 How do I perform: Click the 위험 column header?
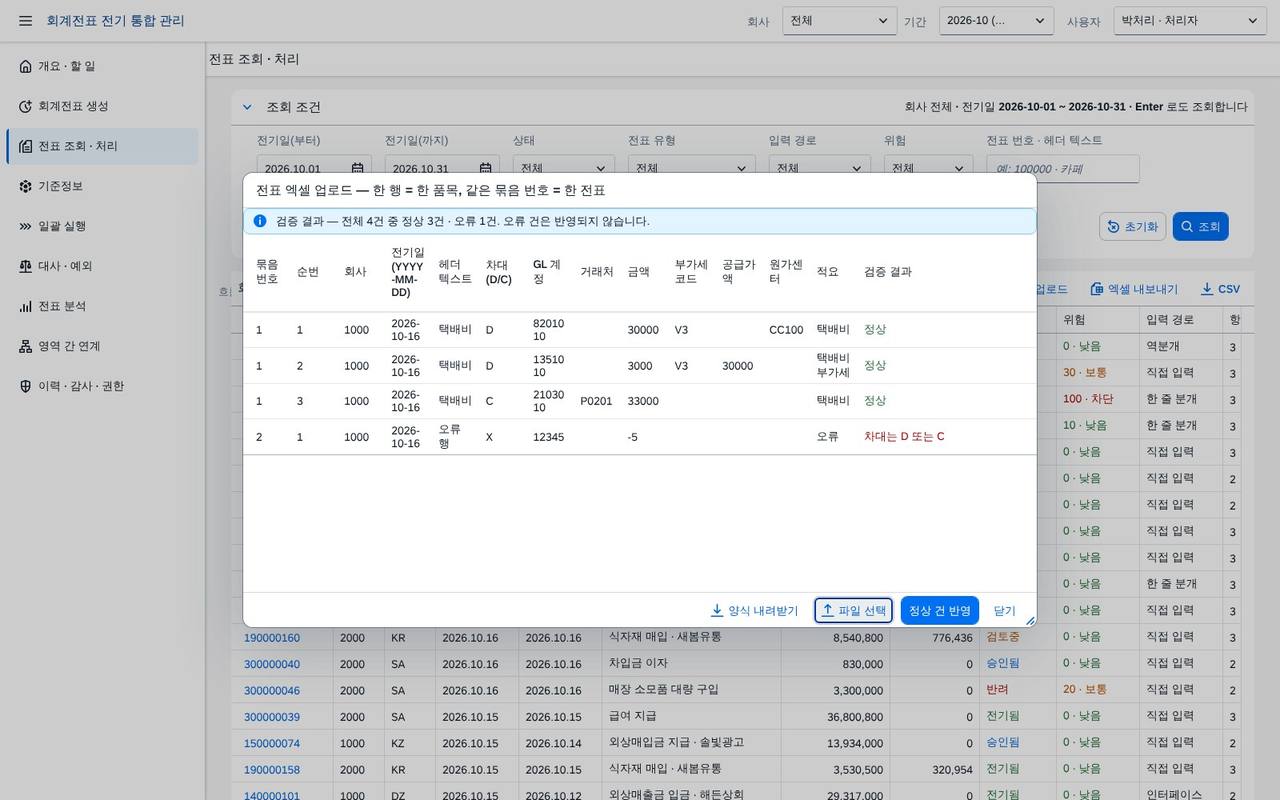(1097, 319)
